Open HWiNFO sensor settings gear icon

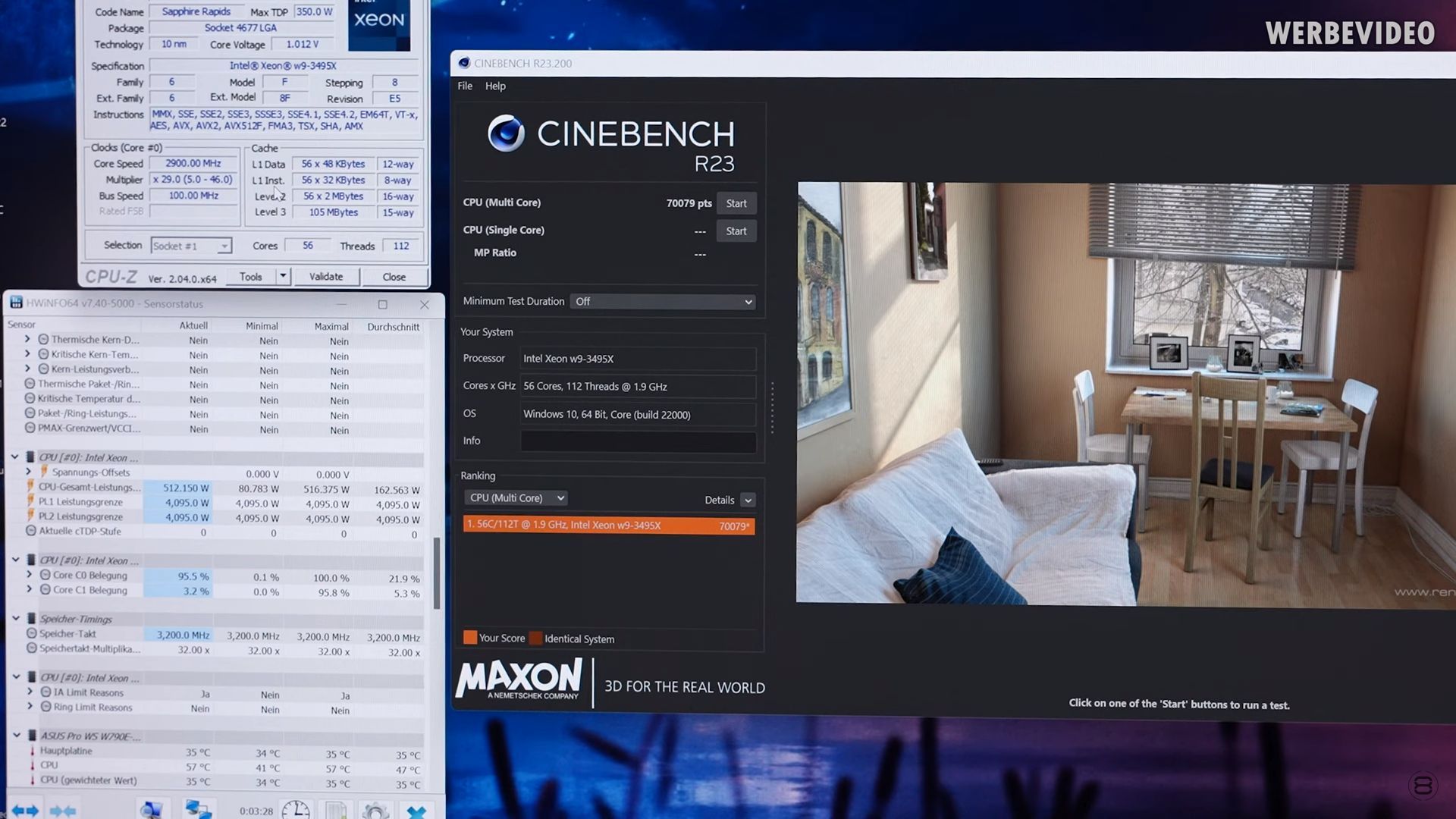[x=375, y=811]
